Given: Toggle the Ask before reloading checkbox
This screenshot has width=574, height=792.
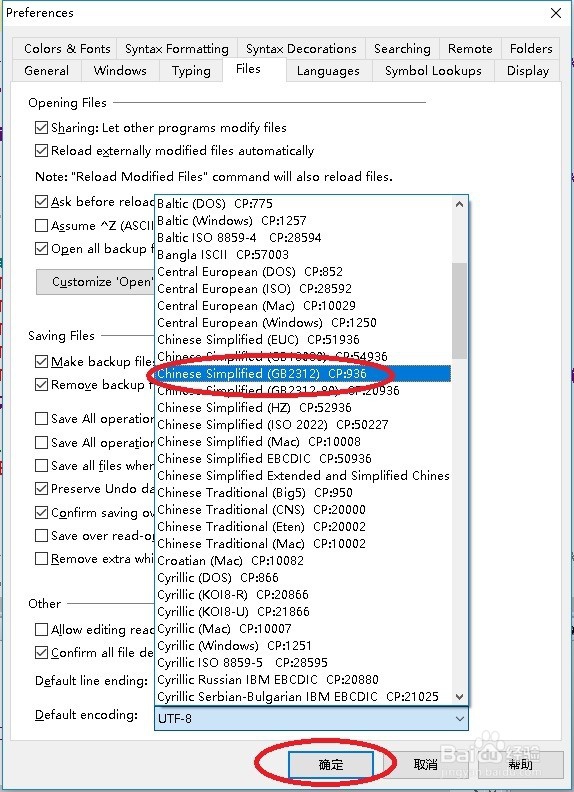Looking at the screenshot, I should (x=41, y=202).
